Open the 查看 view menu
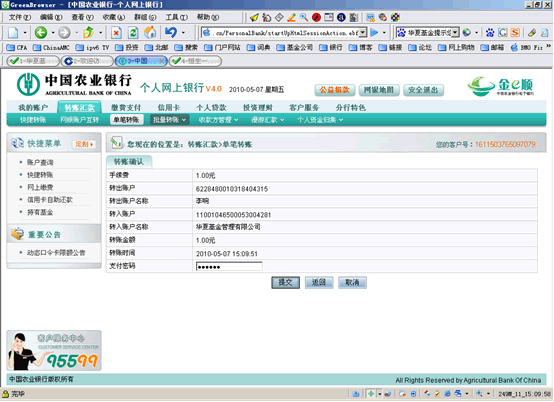Image resolution: width=554 pixels, height=402 pixels. click(82, 17)
